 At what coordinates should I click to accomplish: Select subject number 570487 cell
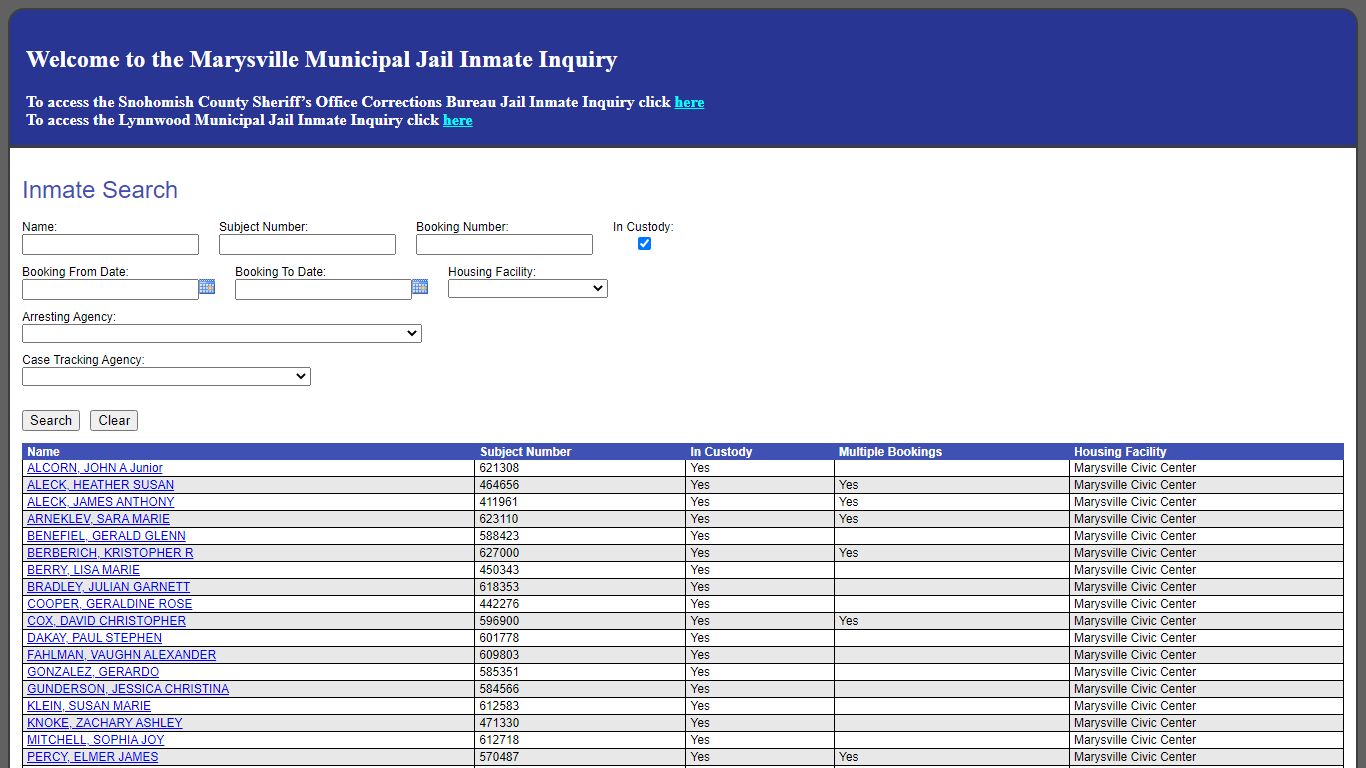[581, 757]
